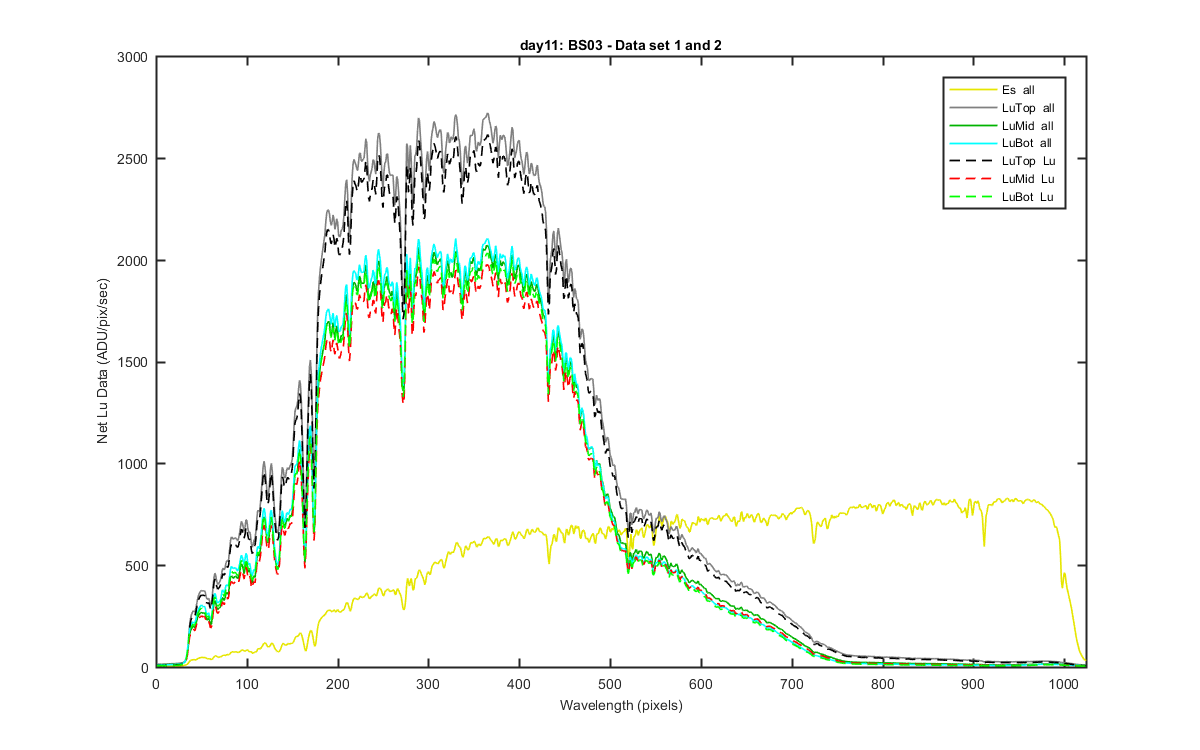Click the y-axis tick label 2500
The height and width of the screenshot is (750, 1200).
tap(133, 159)
